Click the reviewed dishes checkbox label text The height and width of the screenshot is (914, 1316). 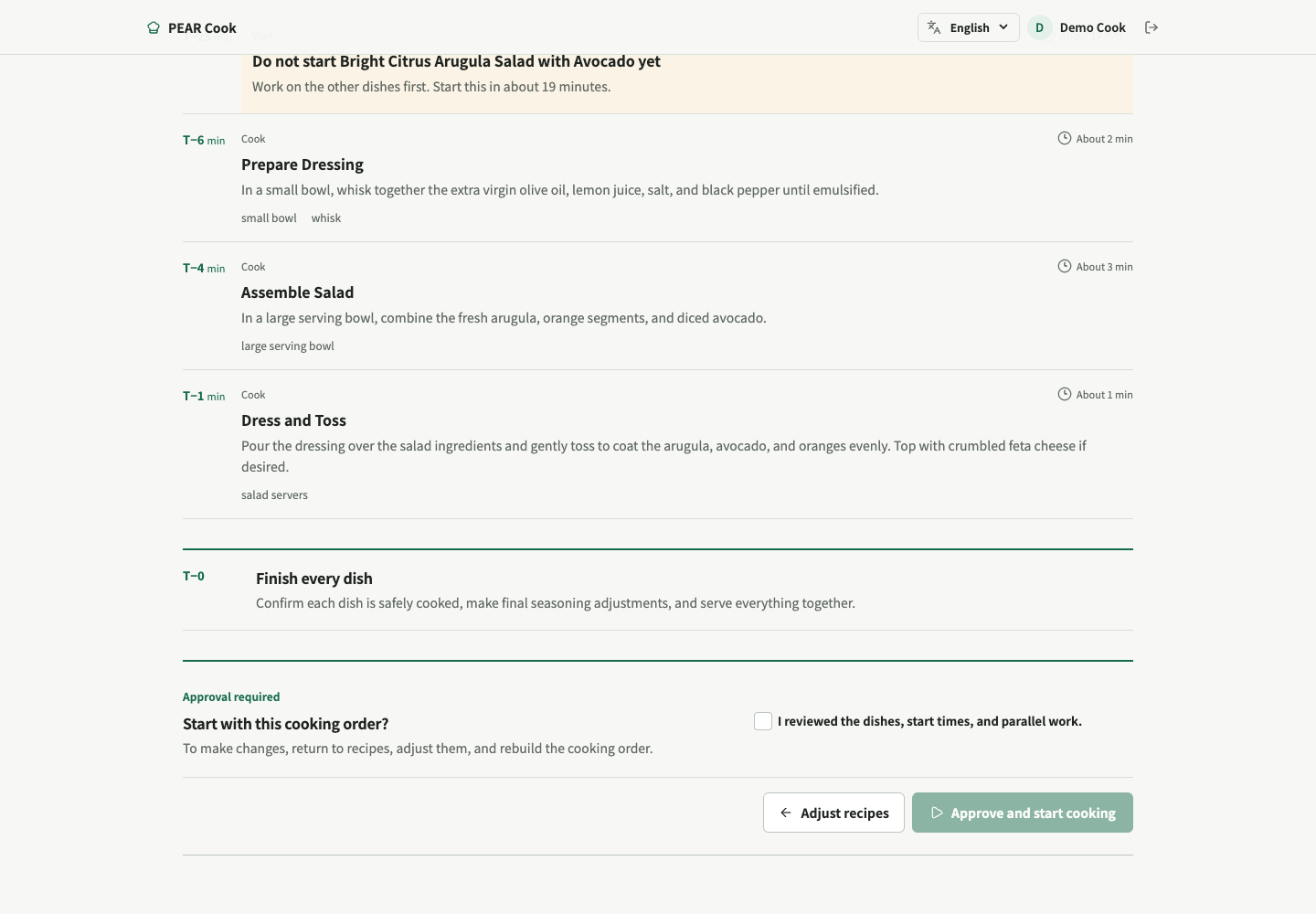[929, 721]
